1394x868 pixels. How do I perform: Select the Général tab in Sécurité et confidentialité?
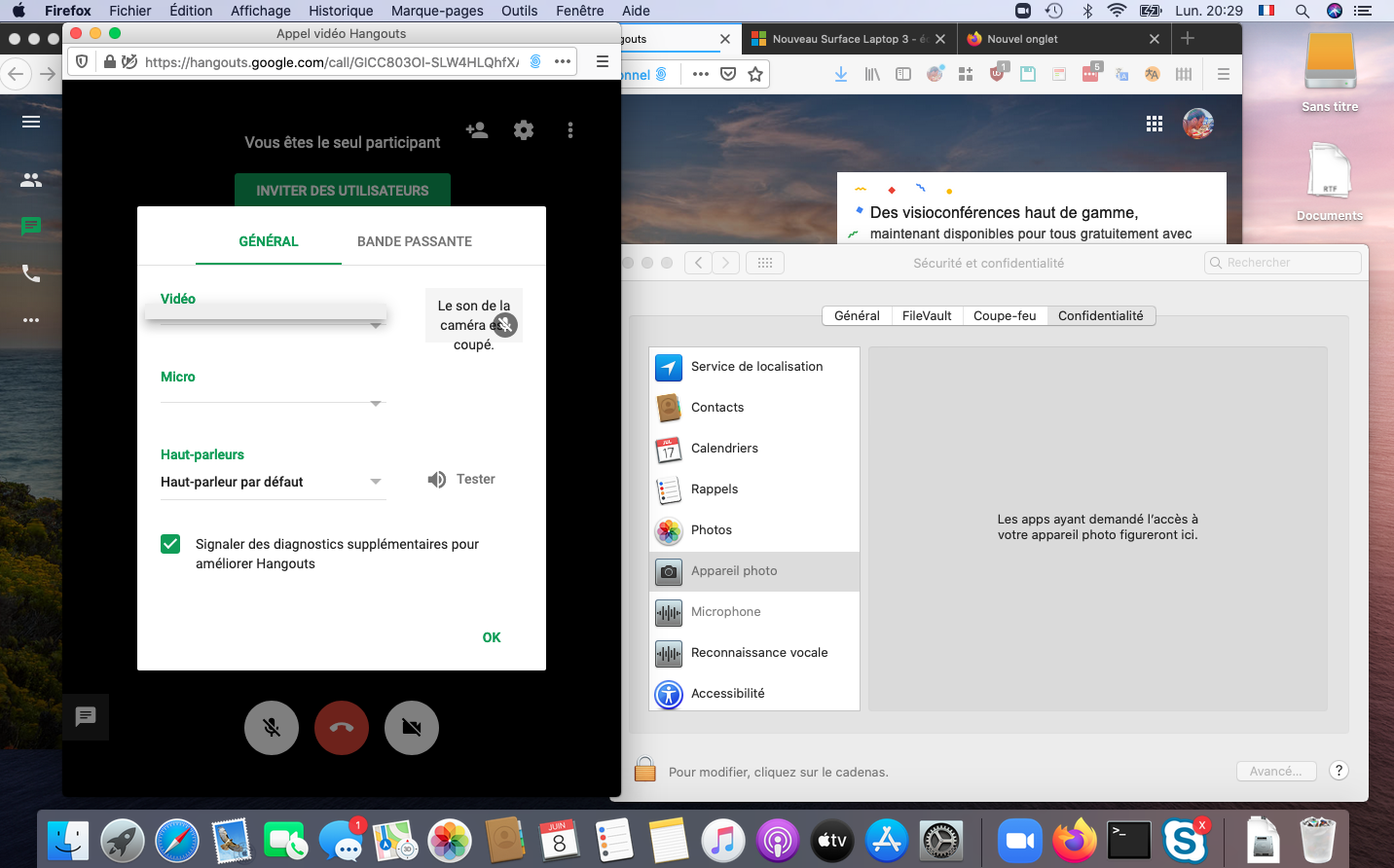pos(857,315)
